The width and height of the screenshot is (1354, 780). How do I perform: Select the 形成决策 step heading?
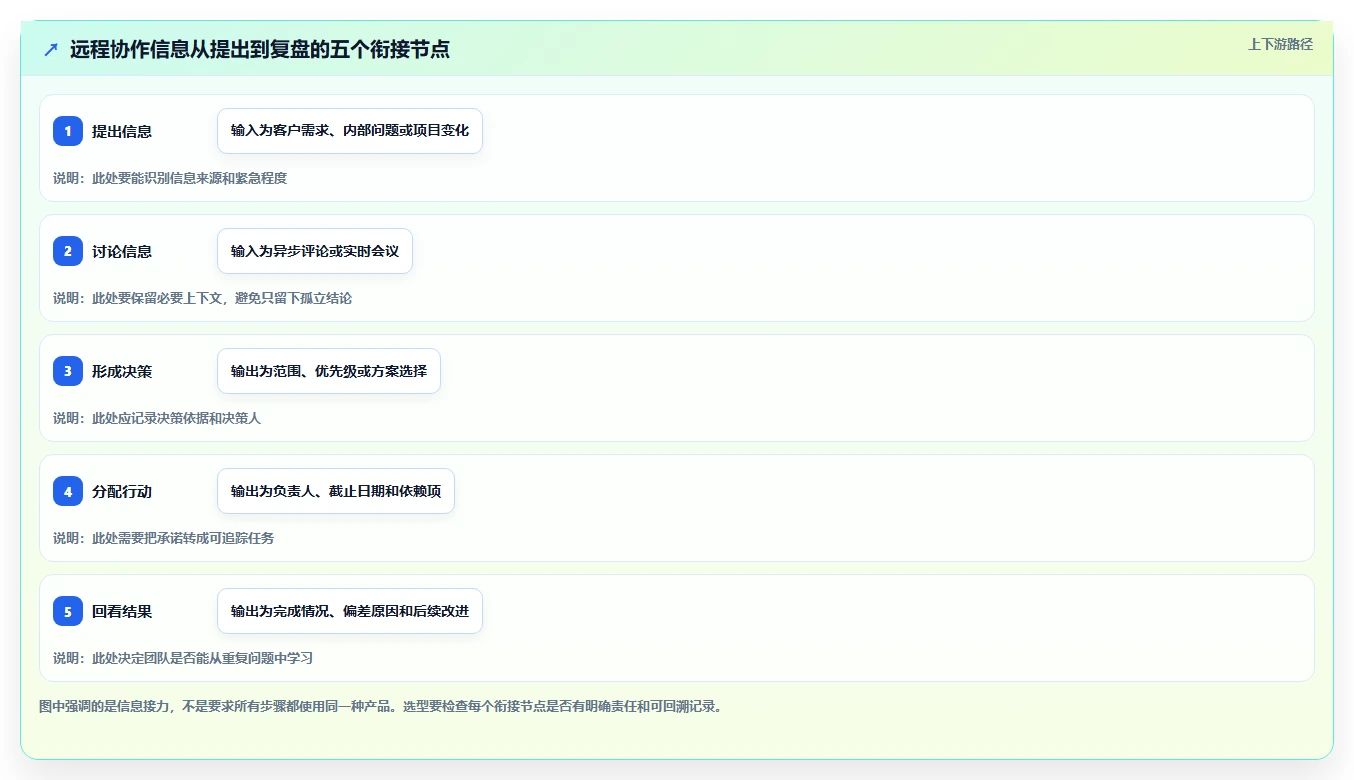tap(122, 371)
